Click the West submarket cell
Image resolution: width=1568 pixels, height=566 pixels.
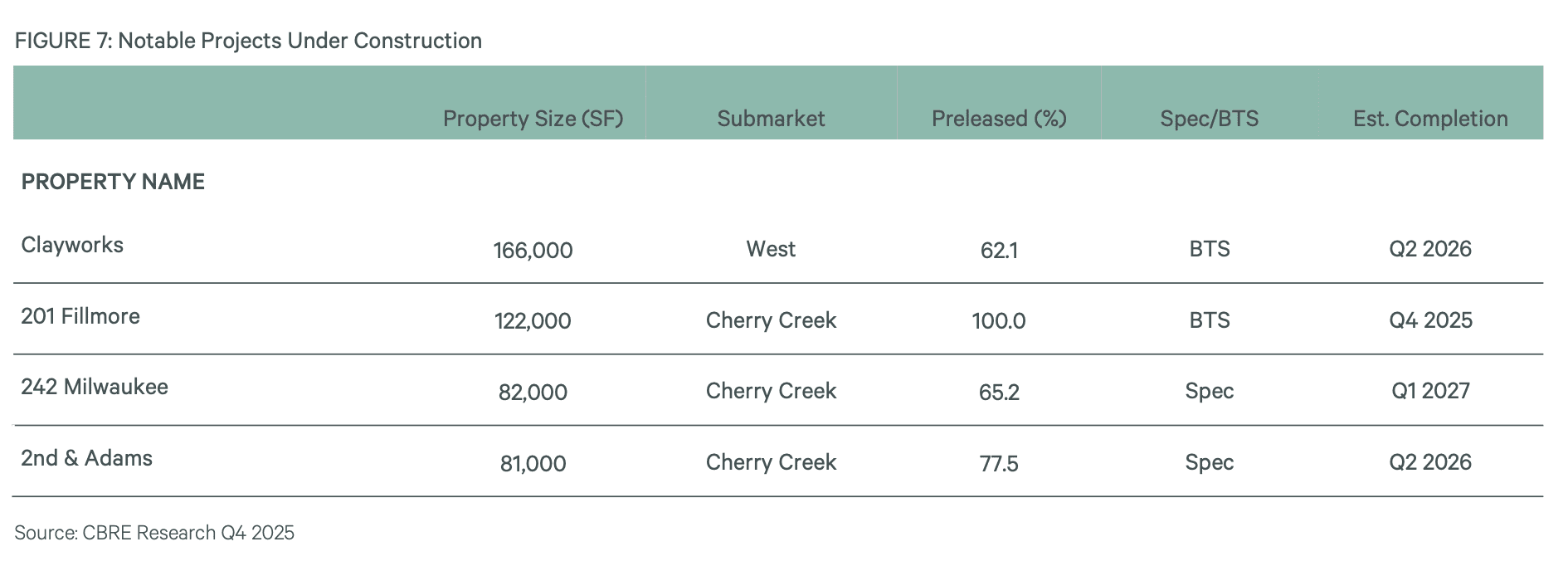pyautogui.click(x=771, y=249)
